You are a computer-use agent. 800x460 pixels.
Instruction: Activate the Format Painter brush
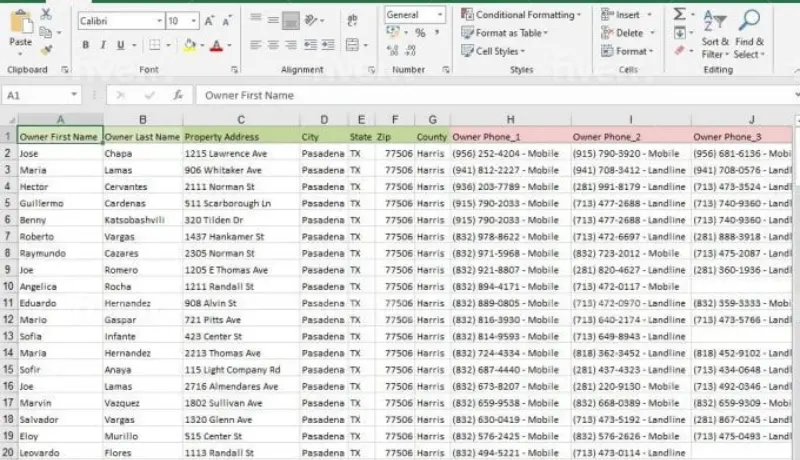(46, 50)
